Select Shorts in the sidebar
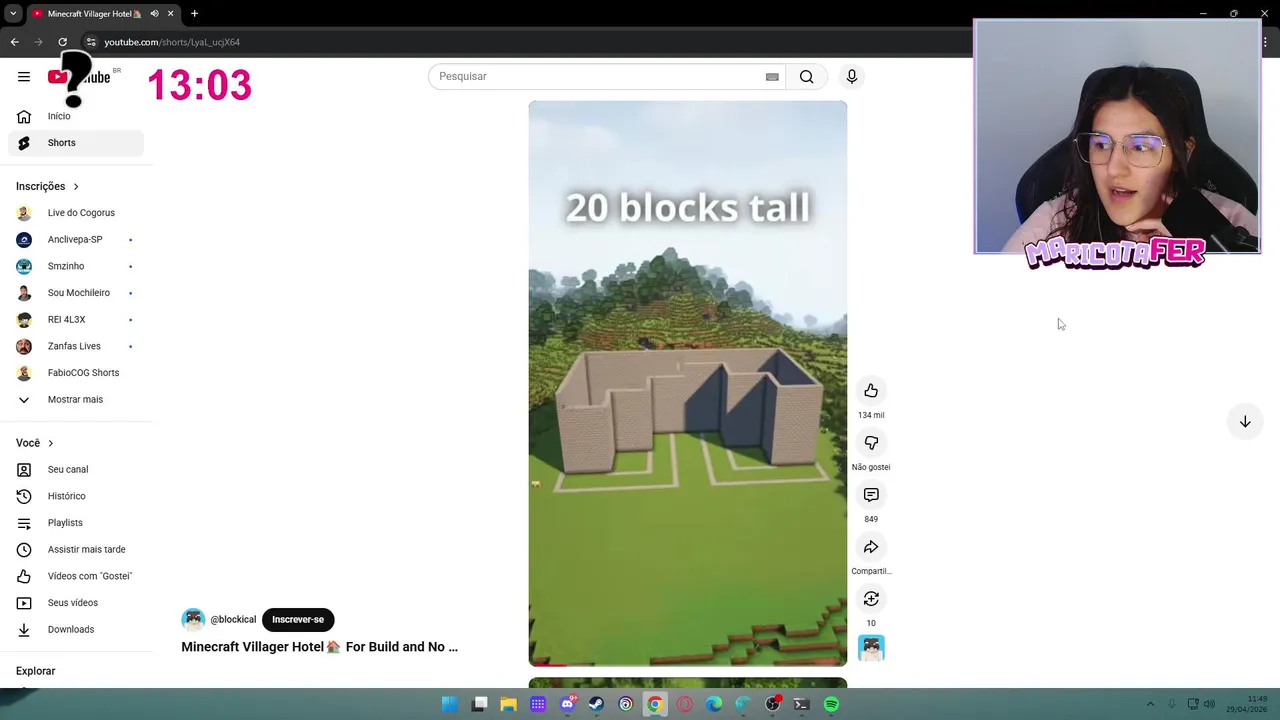This screenshot has width=1280, height=720. click(76, 143)
